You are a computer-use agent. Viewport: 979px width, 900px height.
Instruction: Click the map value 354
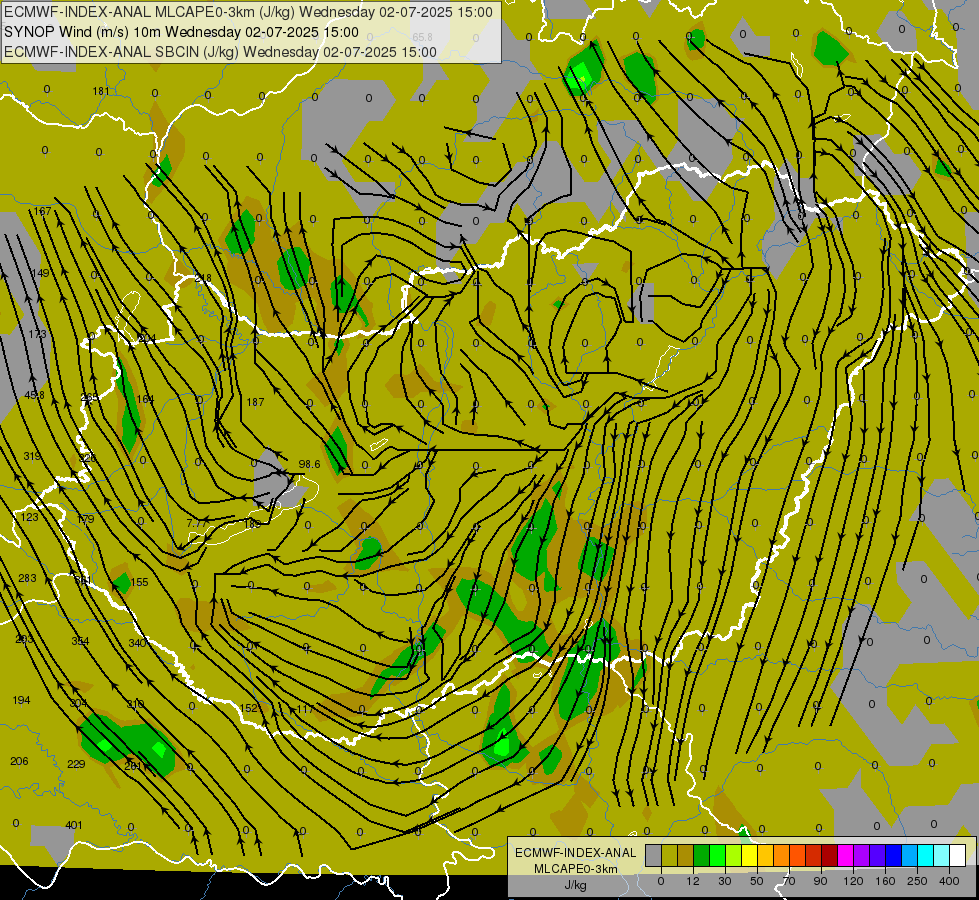pyautogui.click(x=81, y=641)
